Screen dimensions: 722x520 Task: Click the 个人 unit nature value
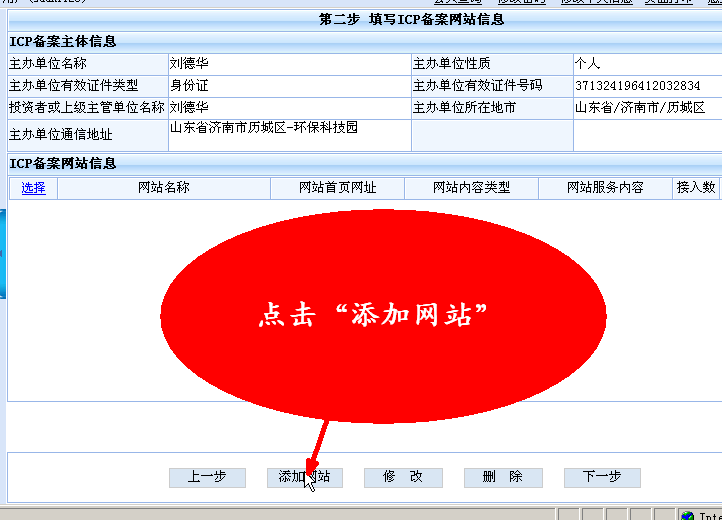pos(587,64)
